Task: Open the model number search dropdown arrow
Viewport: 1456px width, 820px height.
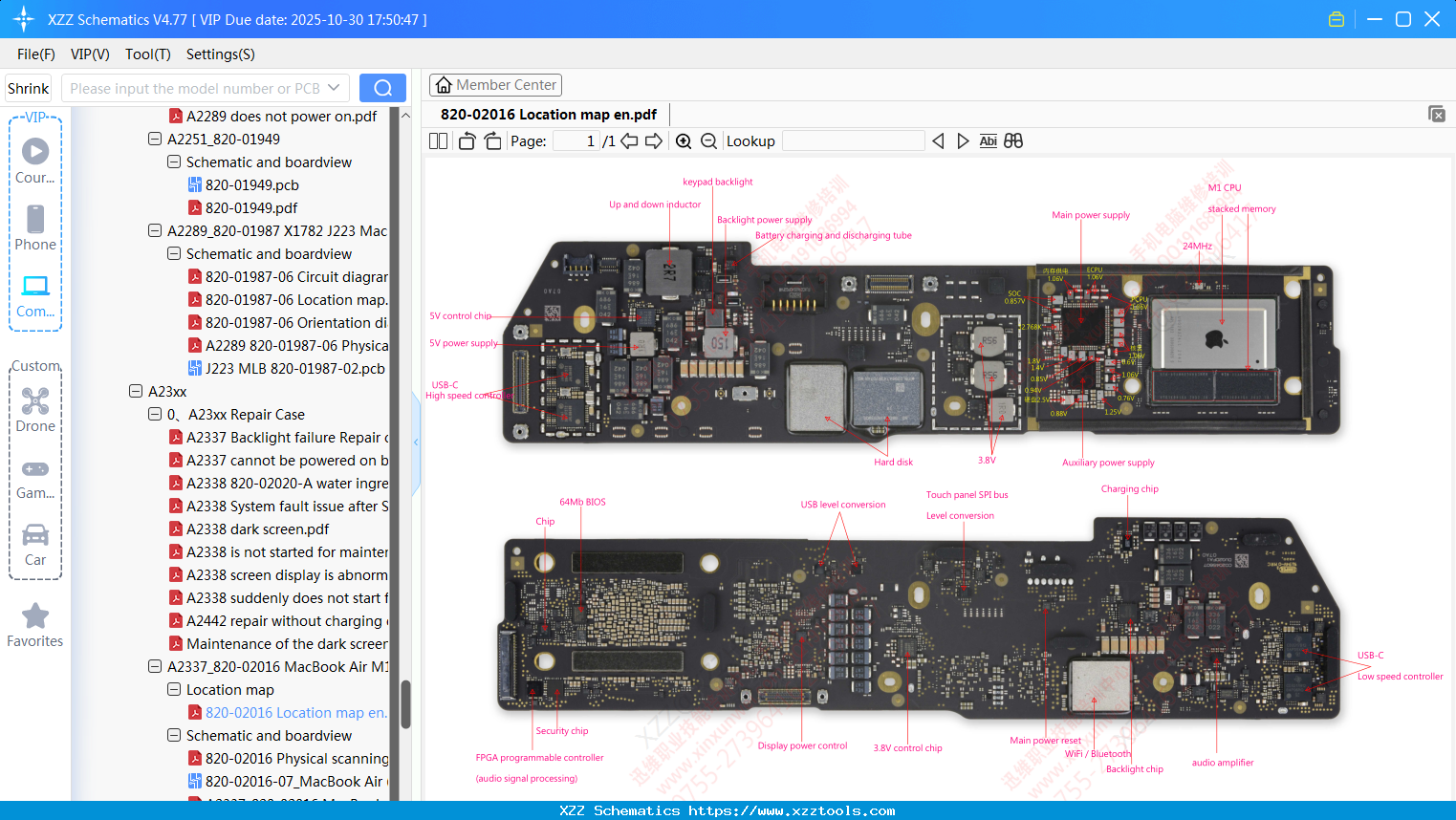Action: (334, 88)
